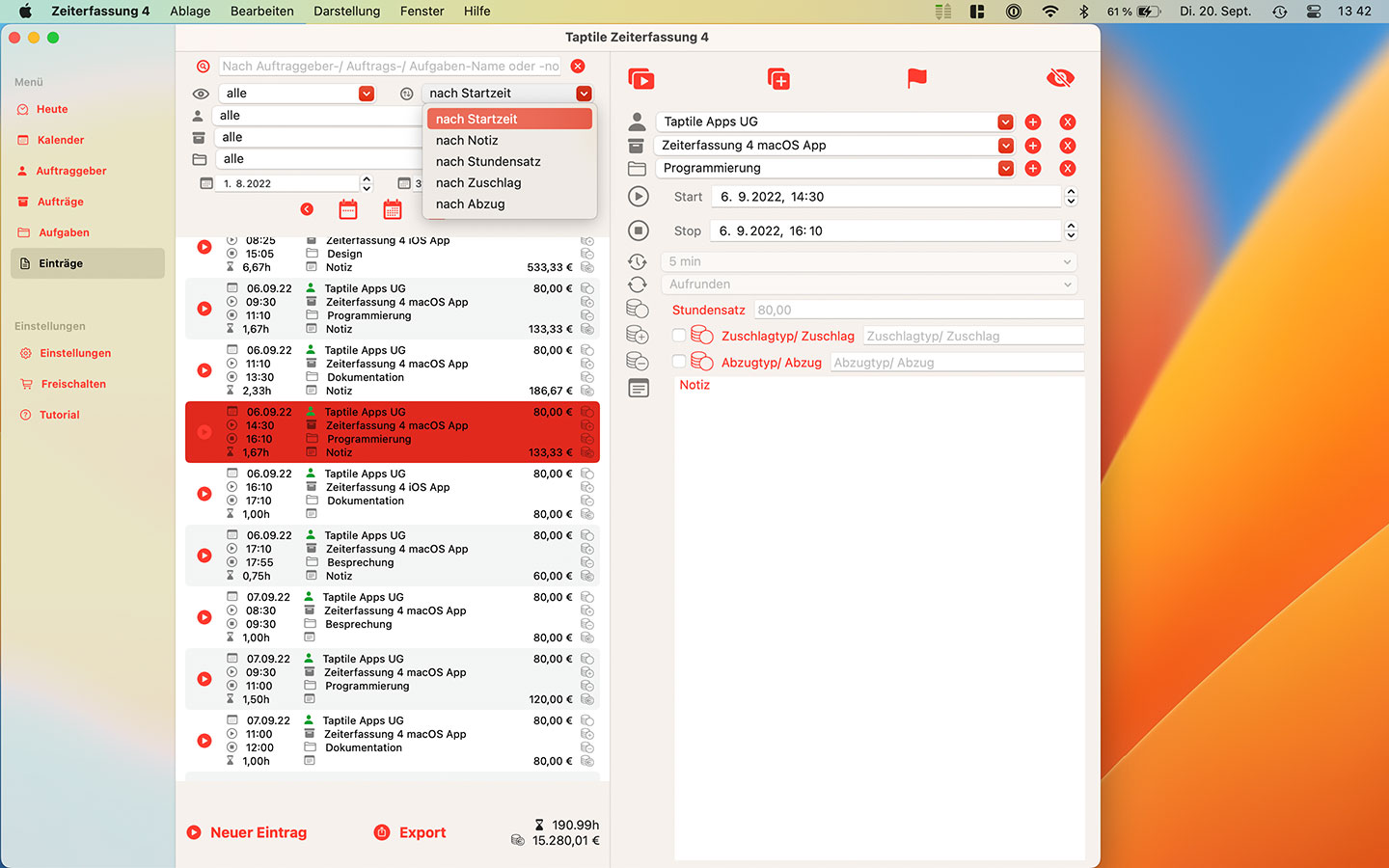Click the duplicate entry plus icon
1389x868 pixels.
778,78
